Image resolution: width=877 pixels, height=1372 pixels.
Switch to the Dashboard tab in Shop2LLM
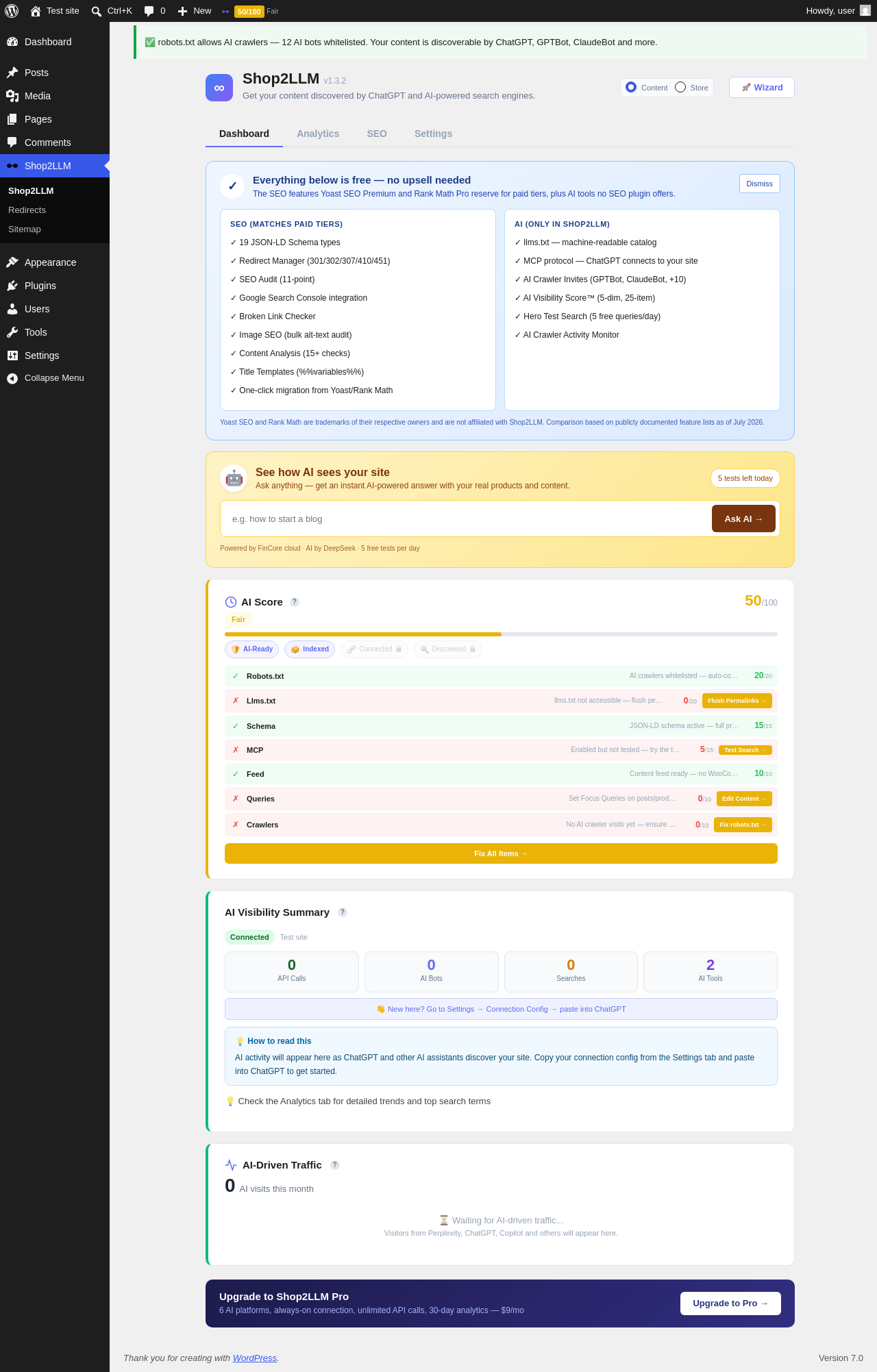(244, 134)
